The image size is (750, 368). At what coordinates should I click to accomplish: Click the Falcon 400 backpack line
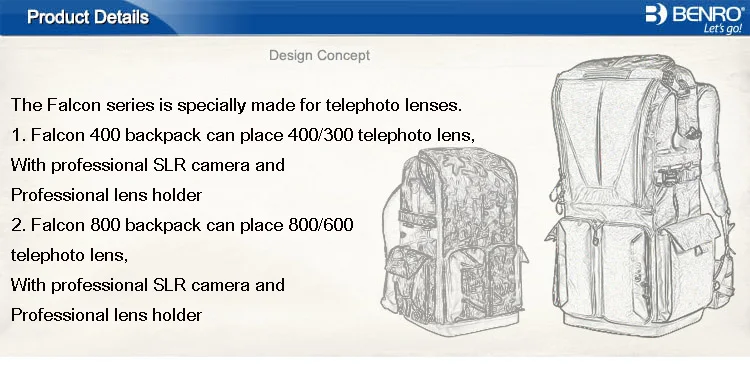click(243, 135)
